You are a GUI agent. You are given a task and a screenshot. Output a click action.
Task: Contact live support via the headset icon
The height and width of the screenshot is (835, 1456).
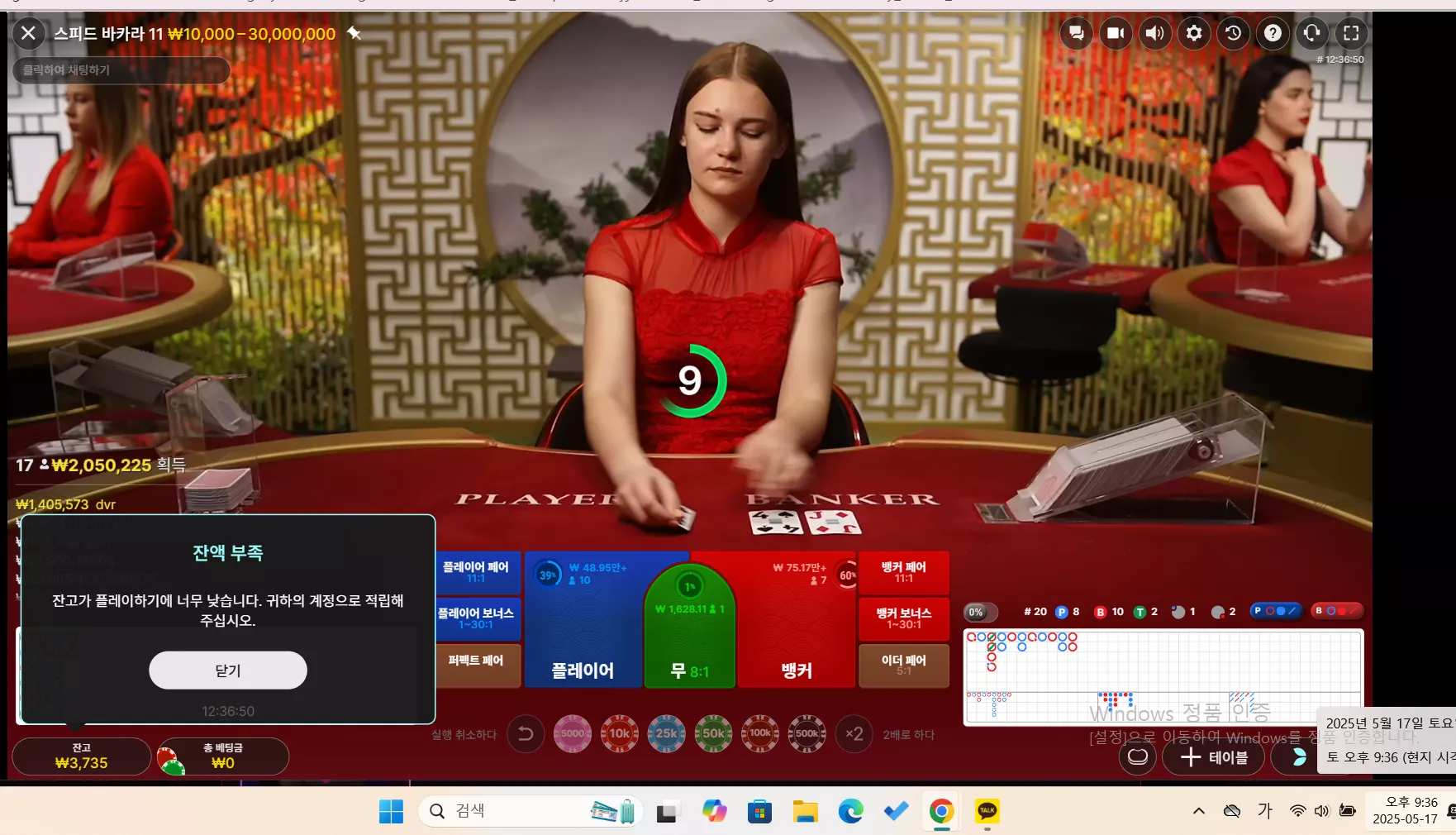click(1312, 33)
